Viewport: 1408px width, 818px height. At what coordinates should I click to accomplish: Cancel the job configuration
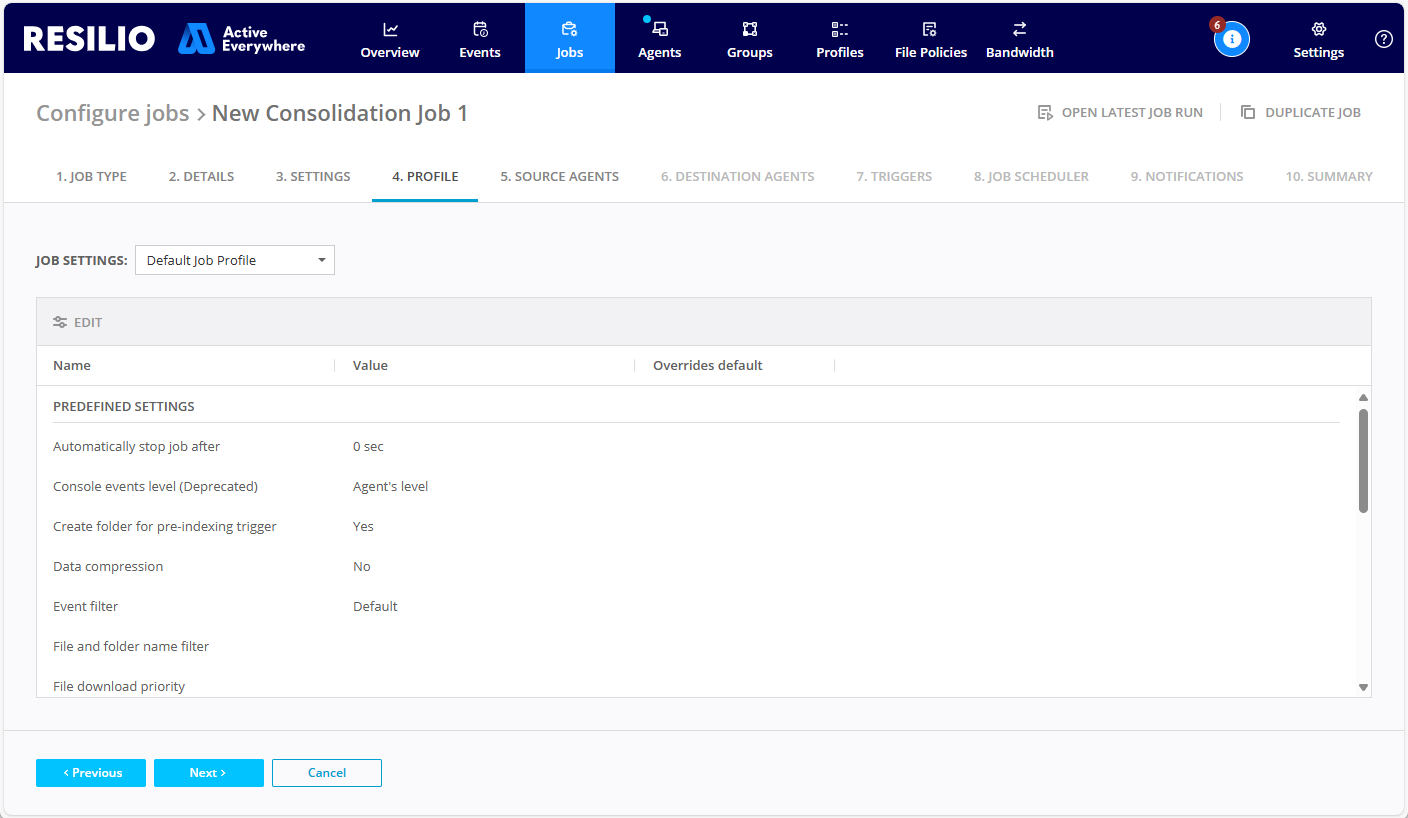click(x=326, y=772)
